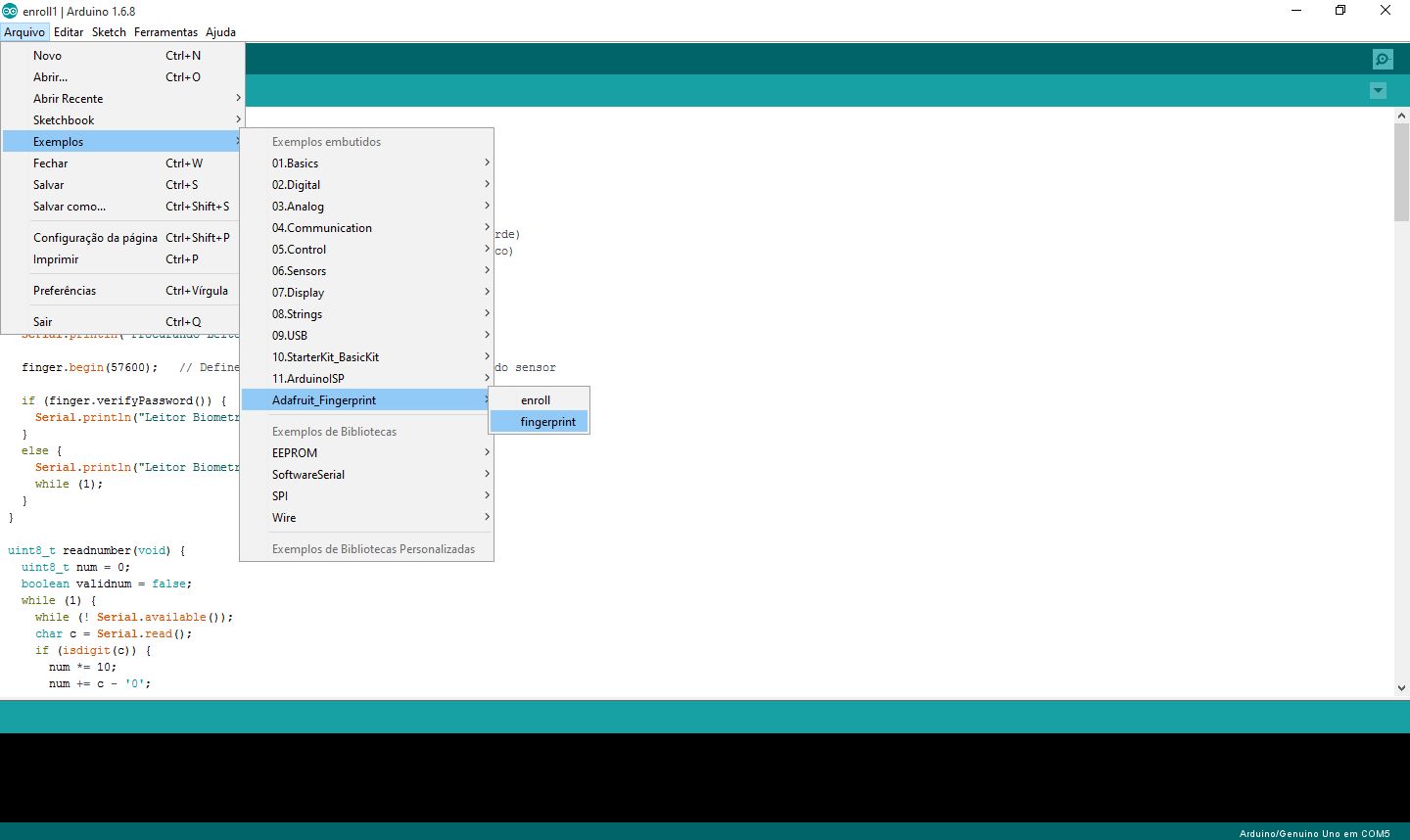
Task: Choose Sair to quit
Action: (x=122, y=322)
